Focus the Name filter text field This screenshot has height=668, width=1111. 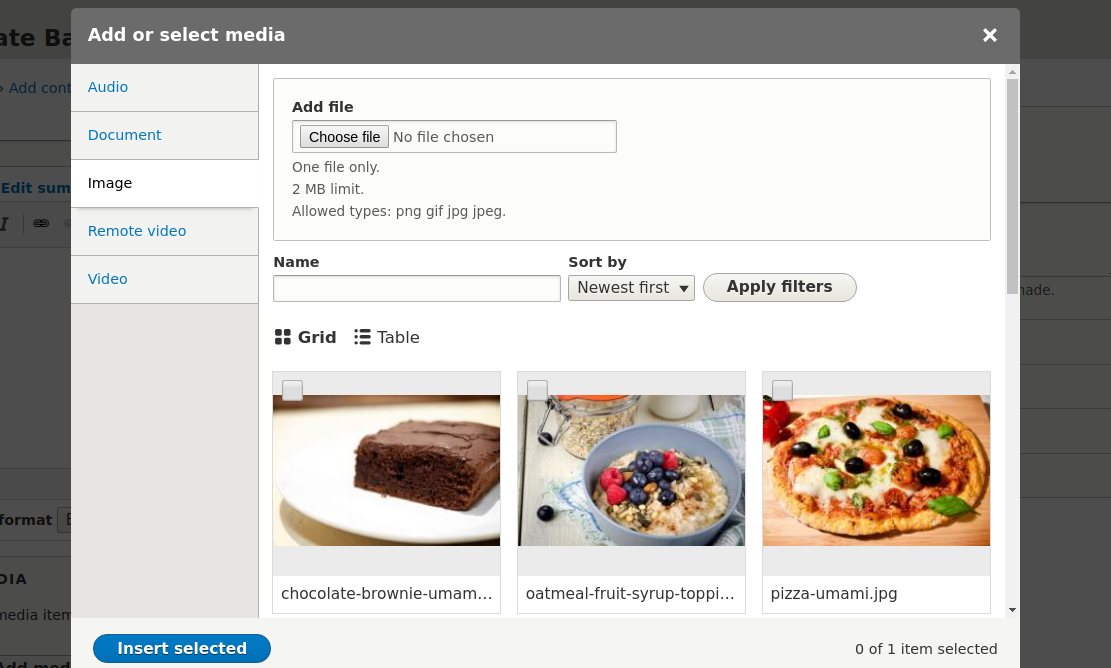(x=417, y=288)
